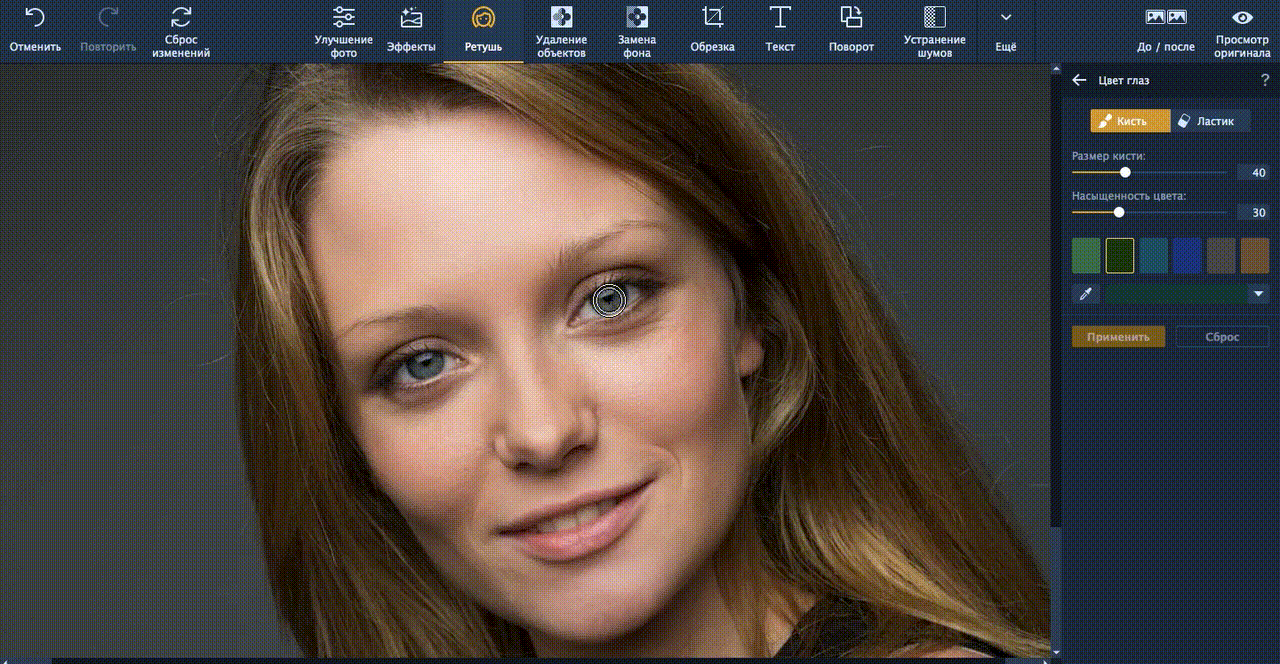Viewport: 1280px width, 664px height.
Task: Open the custom color dropdown arrow
Action: (x=1258, y=294)
